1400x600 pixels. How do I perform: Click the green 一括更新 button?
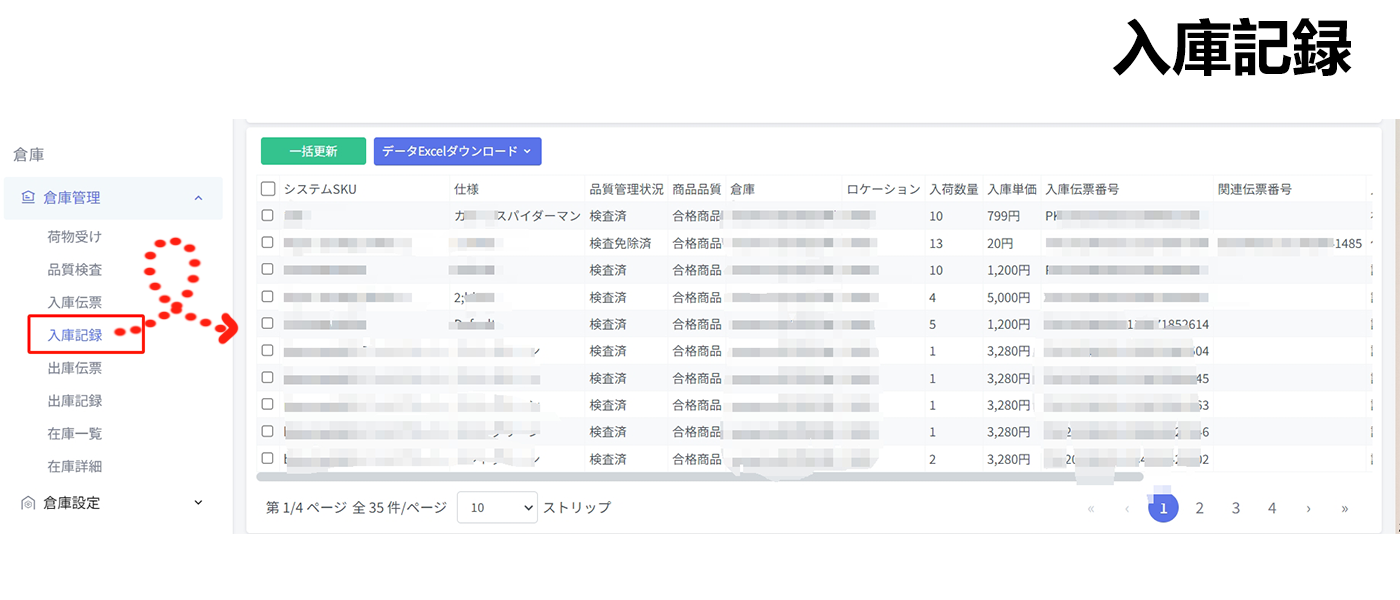(x=313, y=151)
